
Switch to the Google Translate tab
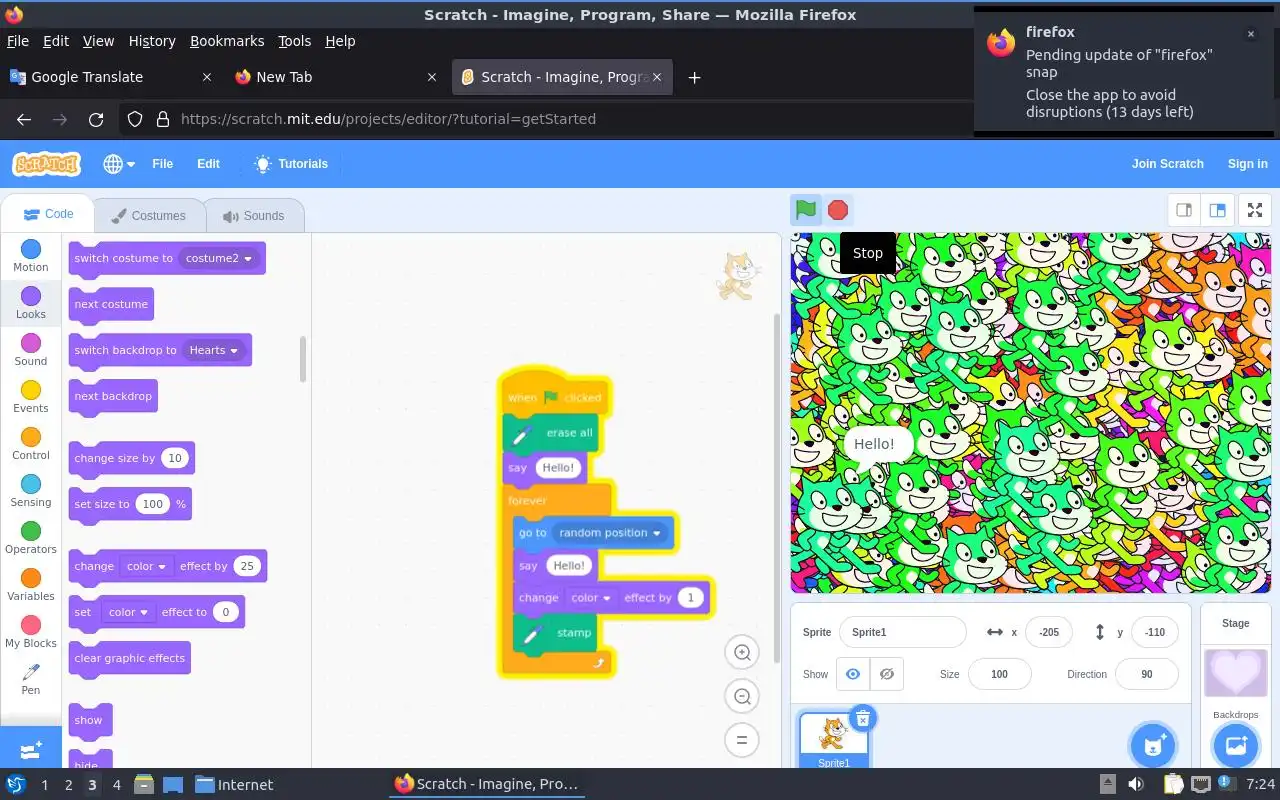coord(110,77)
